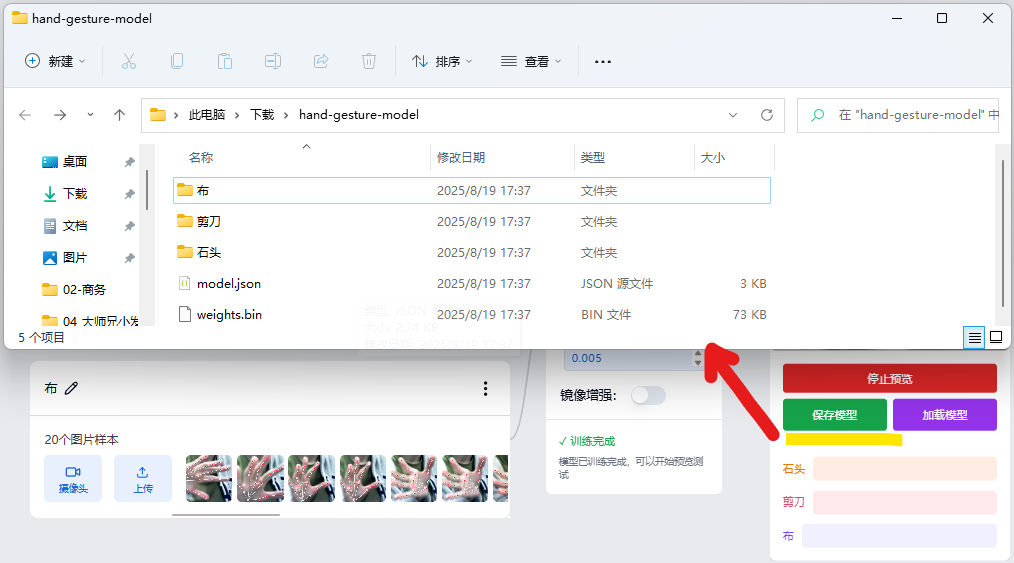Screen dimensions: 1014x563
Task: Click the Paste clipboard icon
Action: click(x=224, y=61)
